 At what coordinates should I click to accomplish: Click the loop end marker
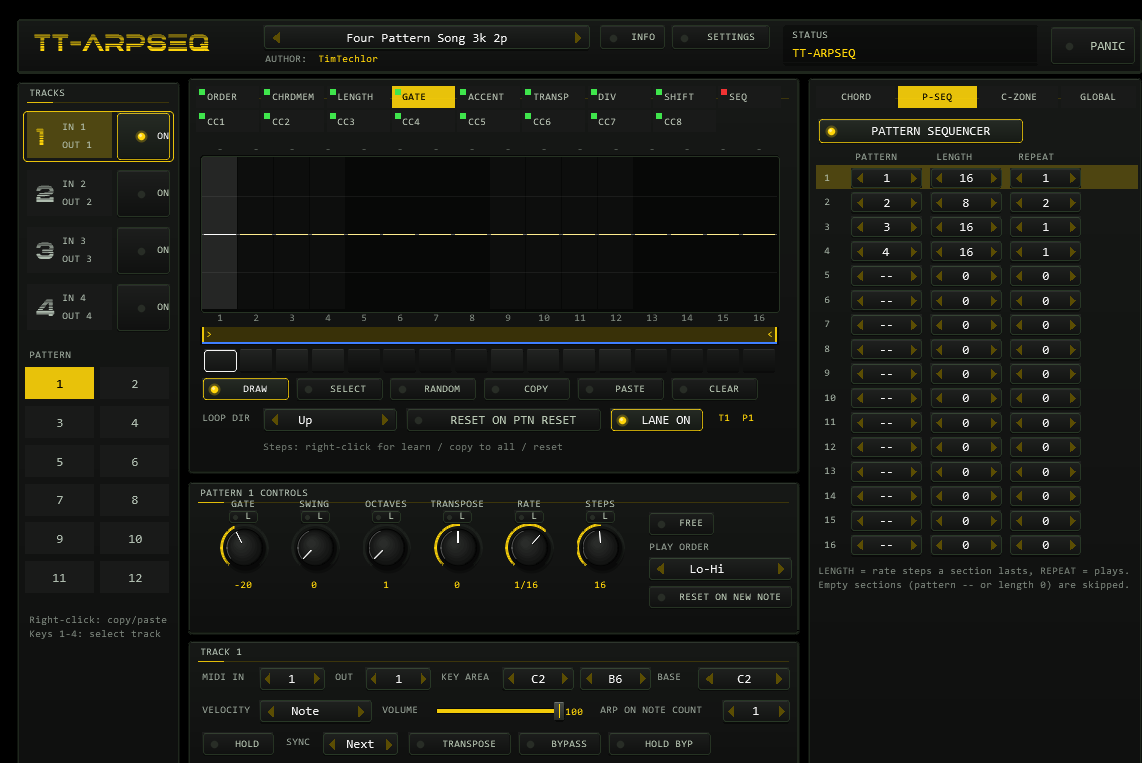(x=771, y=334)
